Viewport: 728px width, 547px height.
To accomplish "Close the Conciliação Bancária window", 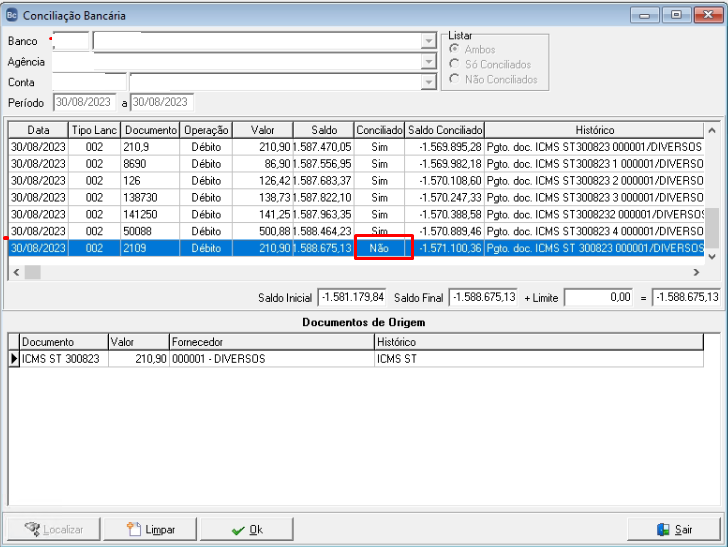I will [708, 15].
